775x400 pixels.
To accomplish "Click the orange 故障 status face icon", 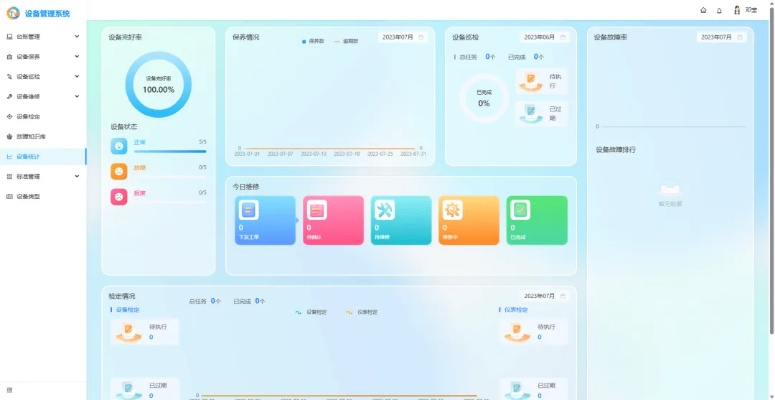I will pyautogui.click(x=119, y=171).
